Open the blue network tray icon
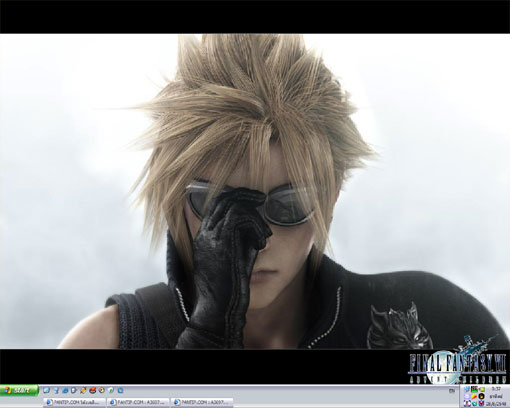510x408 pixels. click(467, 389)
